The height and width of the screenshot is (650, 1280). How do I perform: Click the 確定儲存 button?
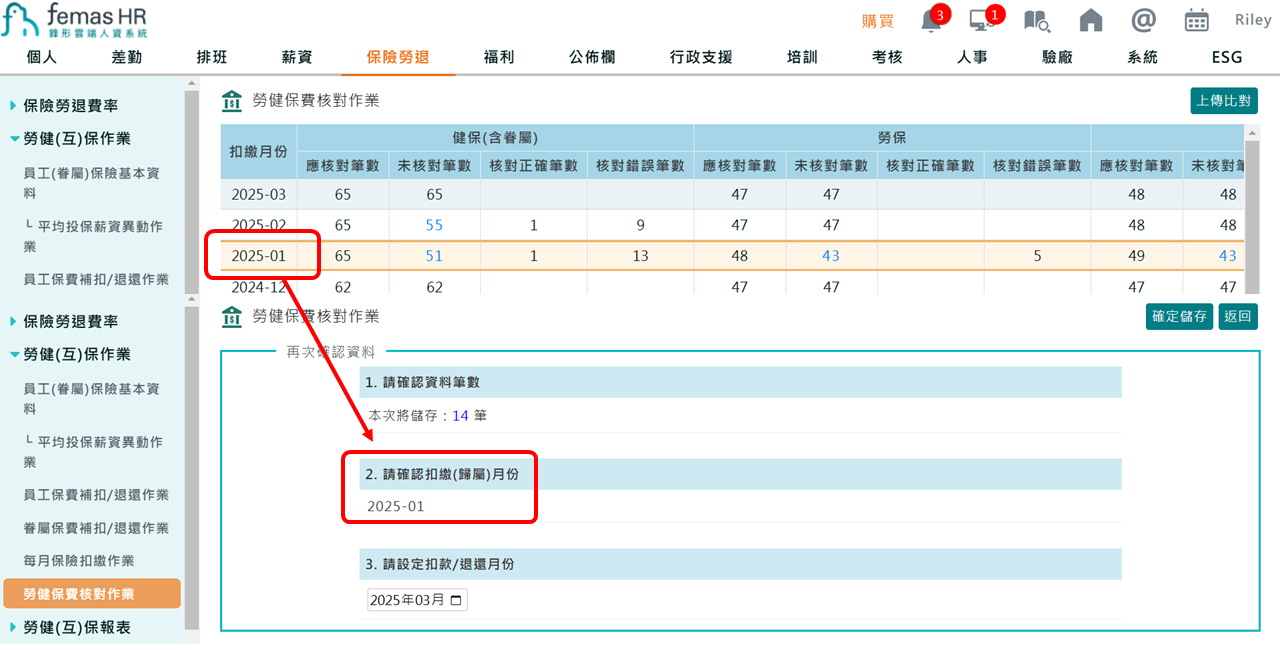(x=1179, y=316)
